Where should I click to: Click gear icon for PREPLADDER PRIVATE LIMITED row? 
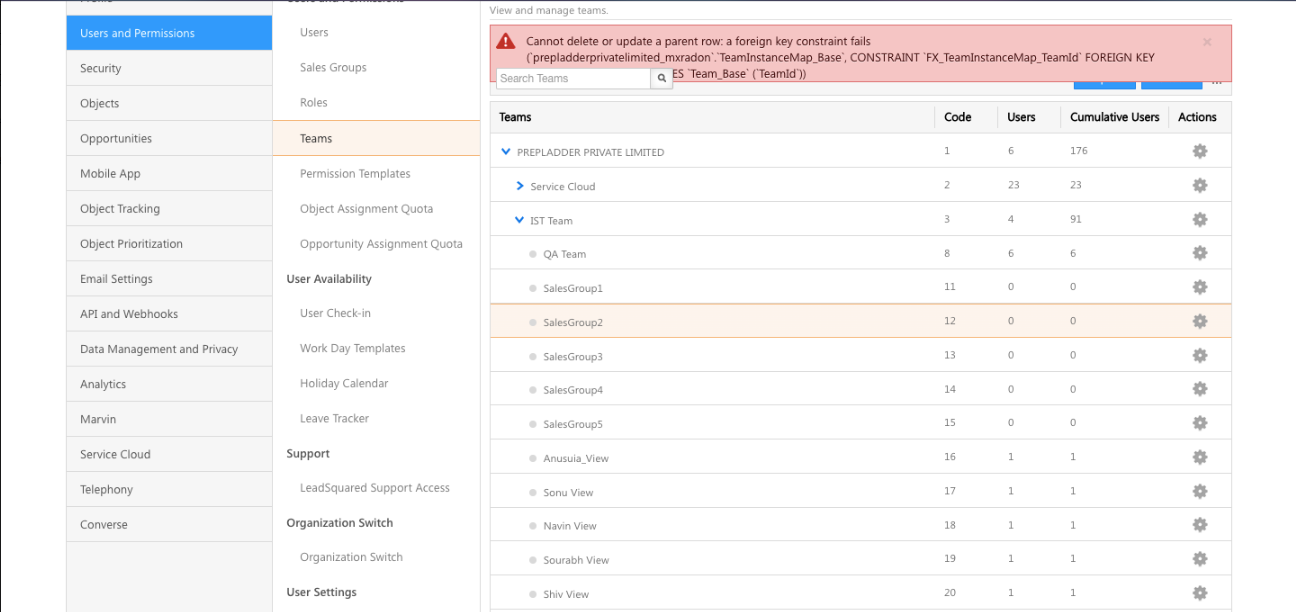1199,151
